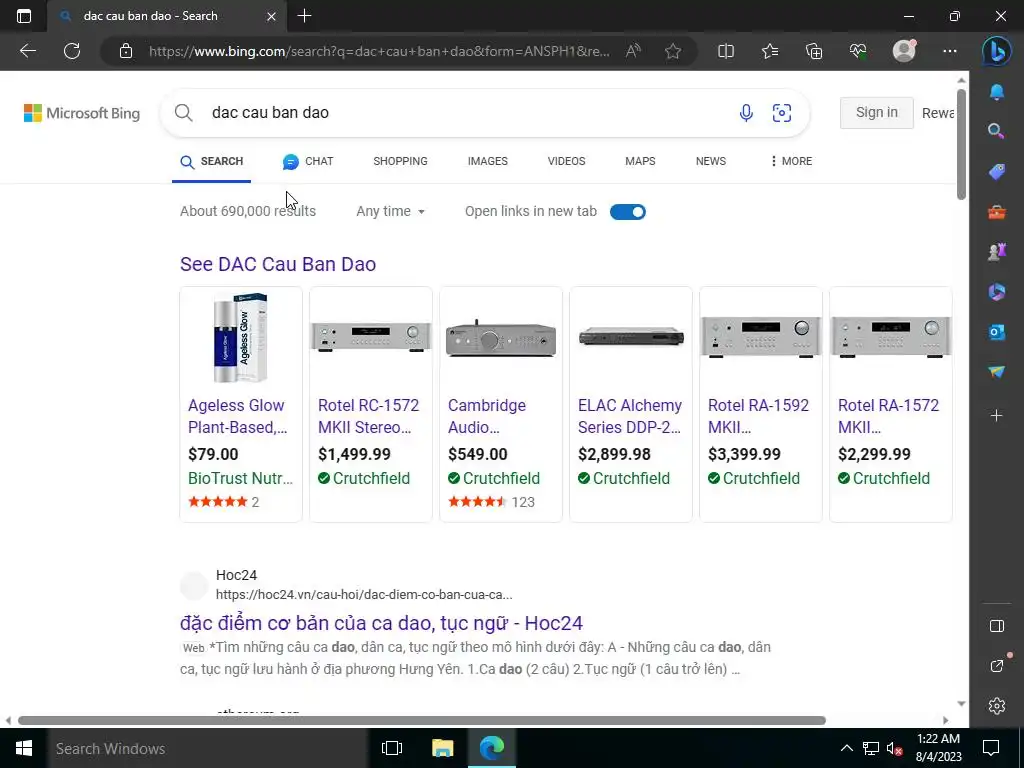
Task: Go back to previous page
Action: click(x=28, y=51)
